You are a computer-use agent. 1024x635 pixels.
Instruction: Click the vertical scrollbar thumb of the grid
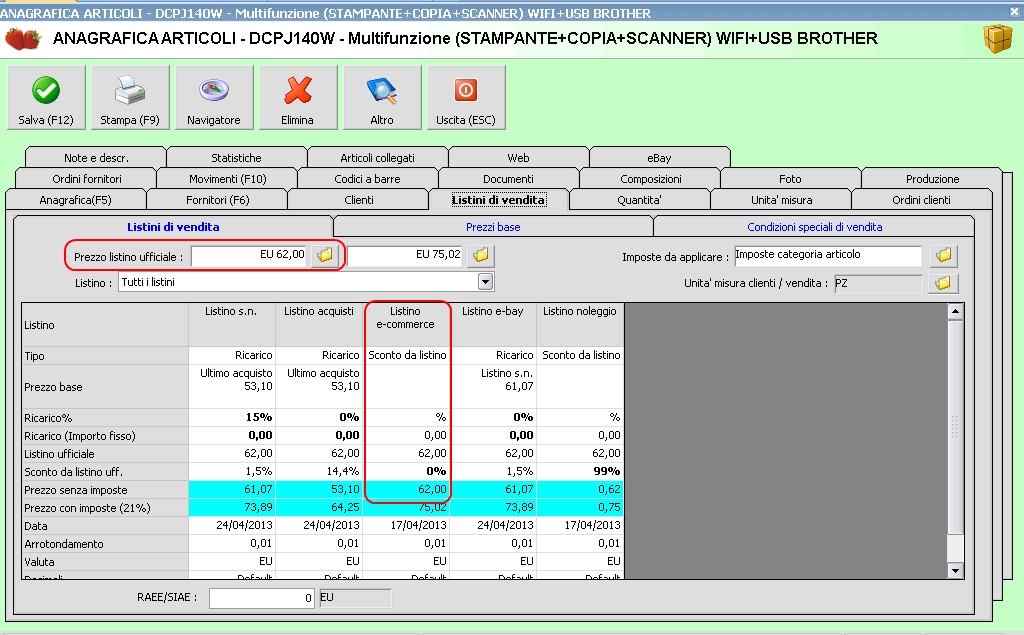click(955, 427)
